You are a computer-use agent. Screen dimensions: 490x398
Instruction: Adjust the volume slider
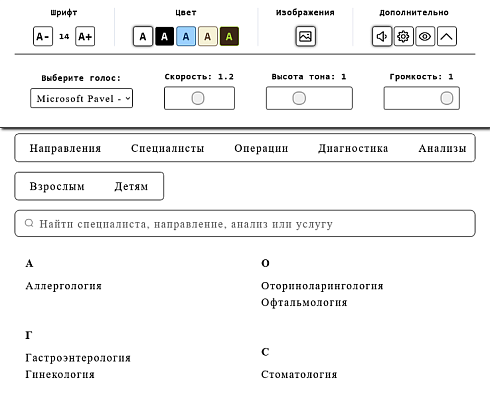click(422, 98)
